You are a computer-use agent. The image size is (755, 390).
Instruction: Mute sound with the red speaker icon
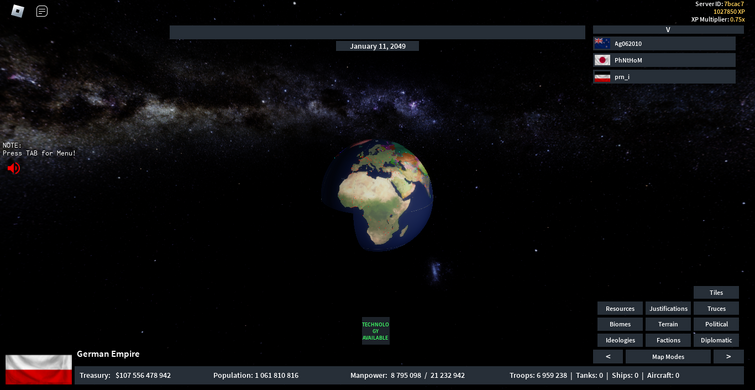tap(13, 168)
